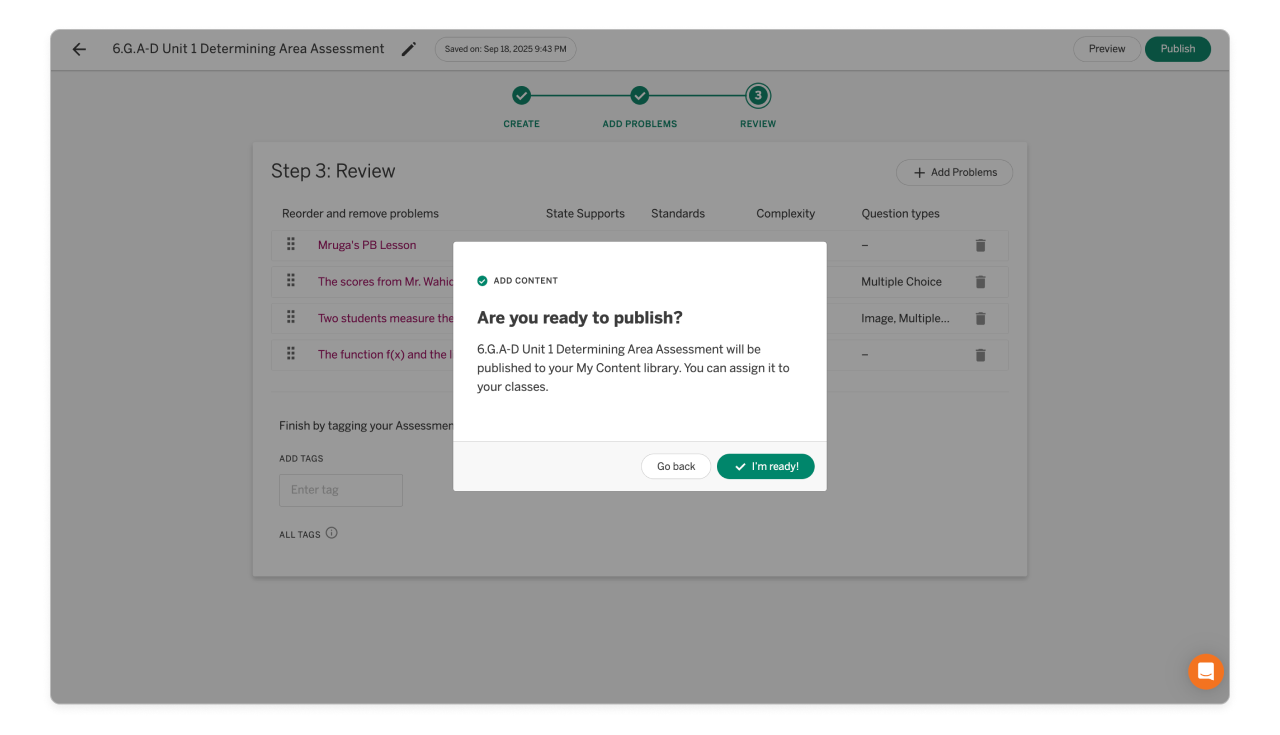Grab drag handle for function f(x) row

[x=291, y=354]
